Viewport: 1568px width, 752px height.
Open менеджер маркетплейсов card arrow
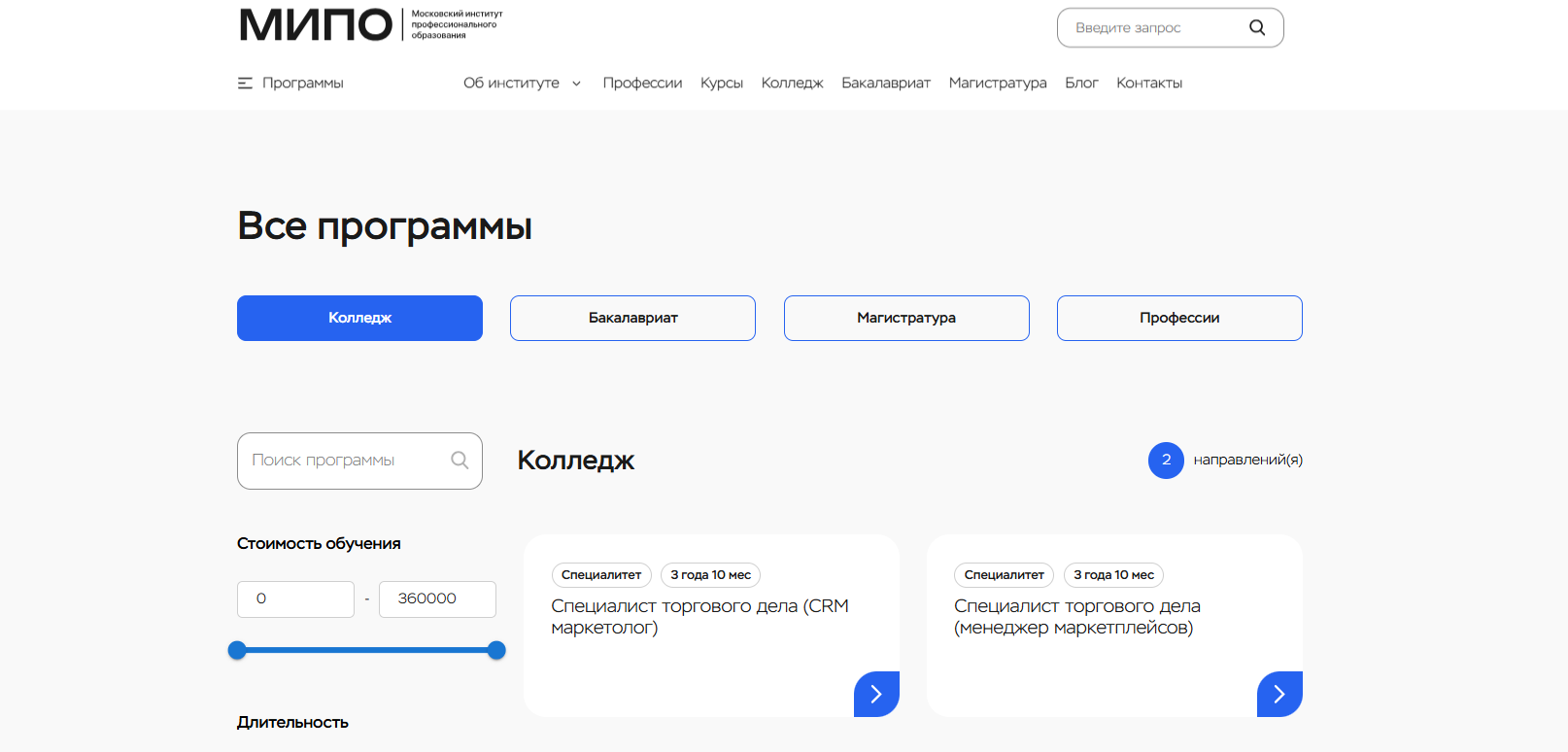point(1279,694)
